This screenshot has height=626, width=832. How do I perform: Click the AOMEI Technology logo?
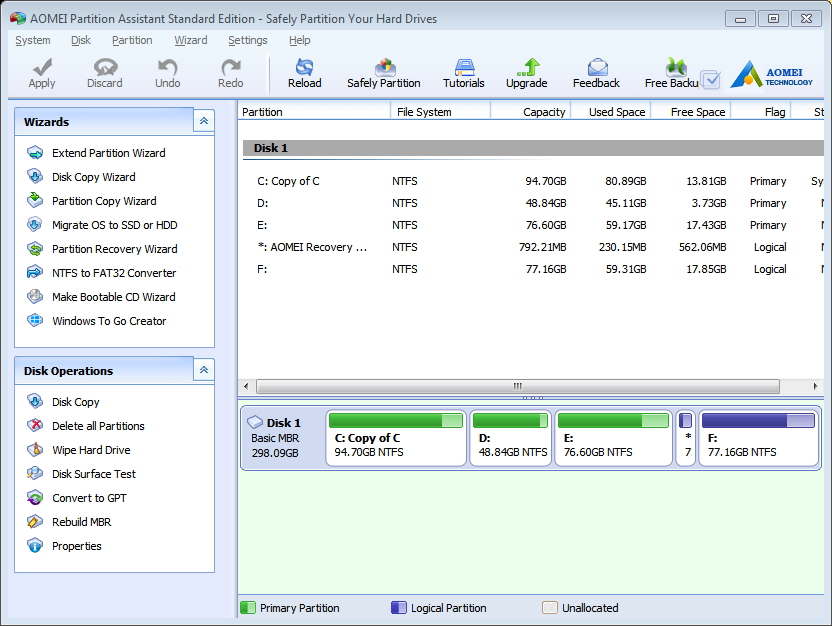(771, 74)
